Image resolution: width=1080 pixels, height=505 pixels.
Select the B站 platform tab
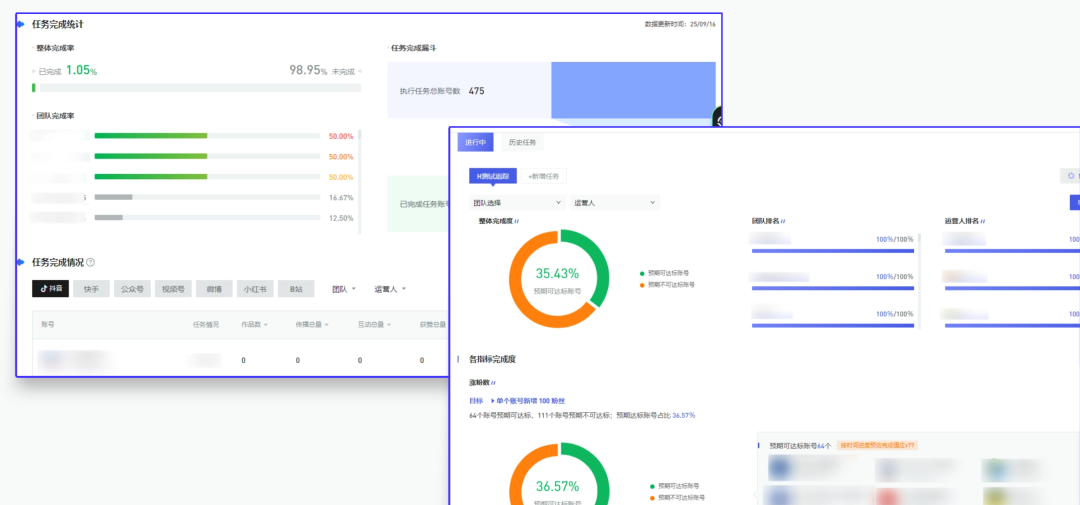click(x=296, y=289)
